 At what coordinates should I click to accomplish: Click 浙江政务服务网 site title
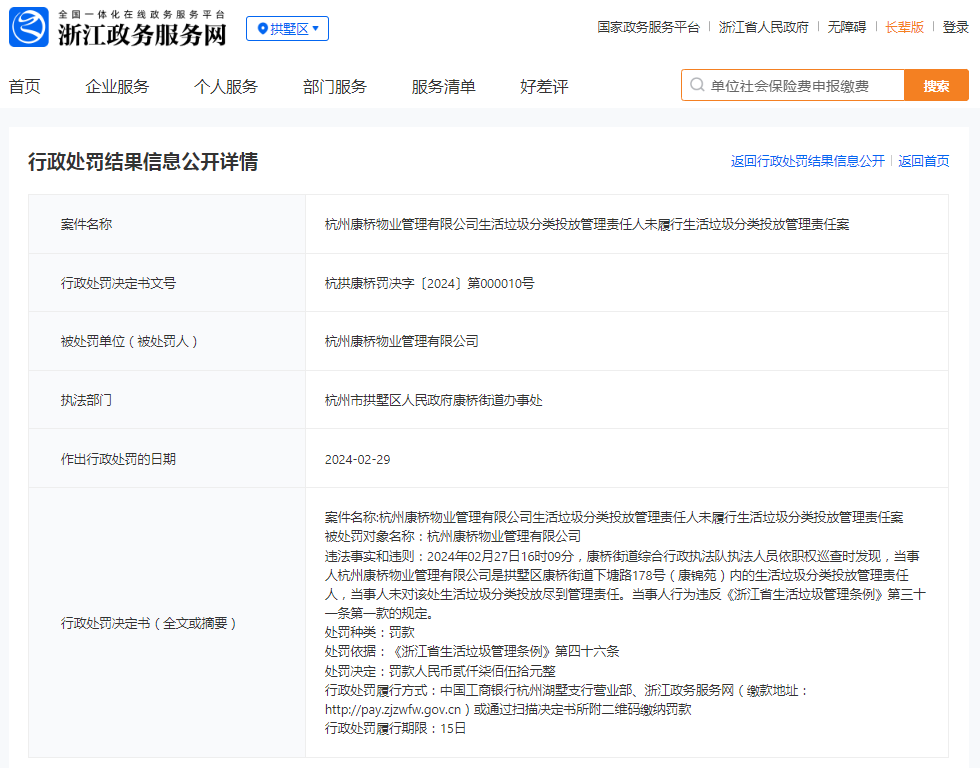142,34
